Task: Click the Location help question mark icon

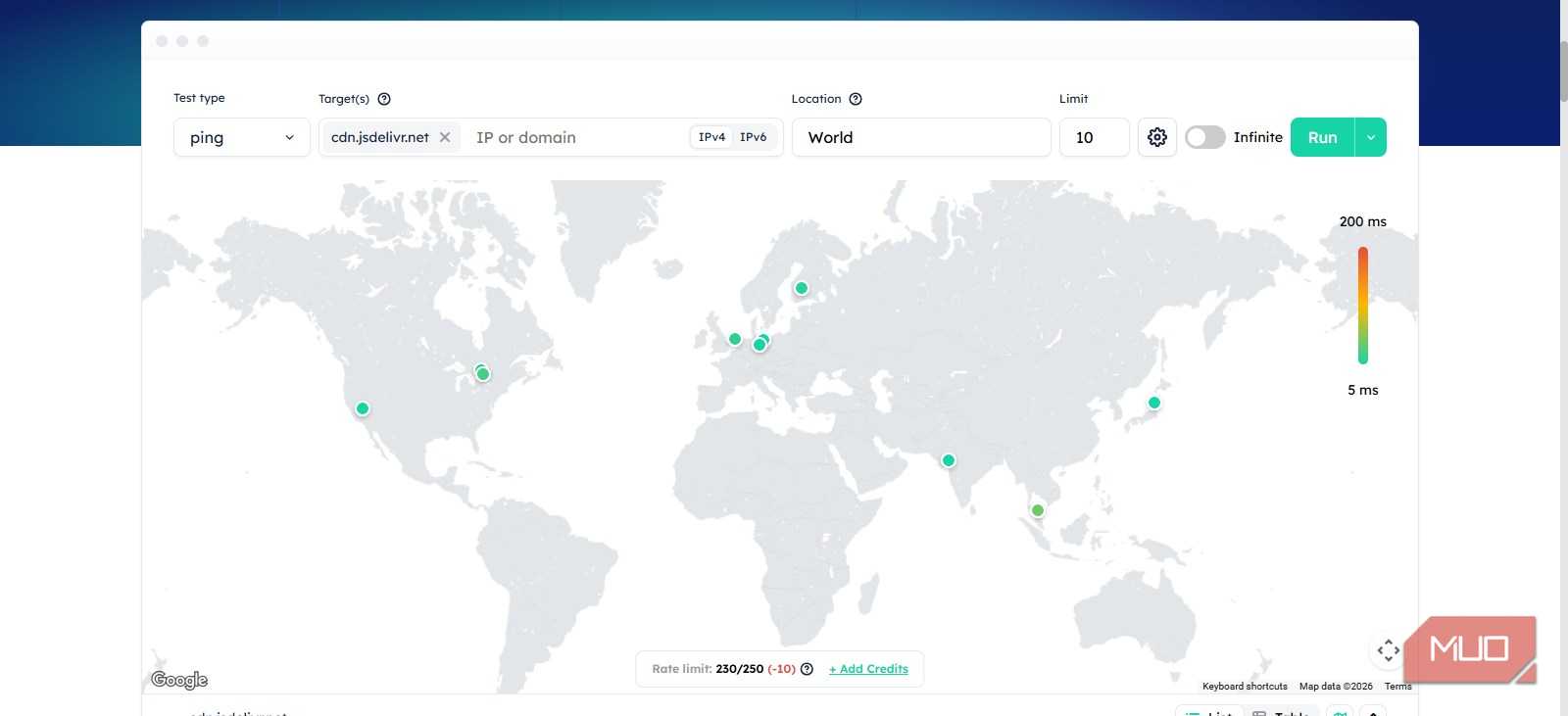Action: pyautogui.click(x=856, y=99)
